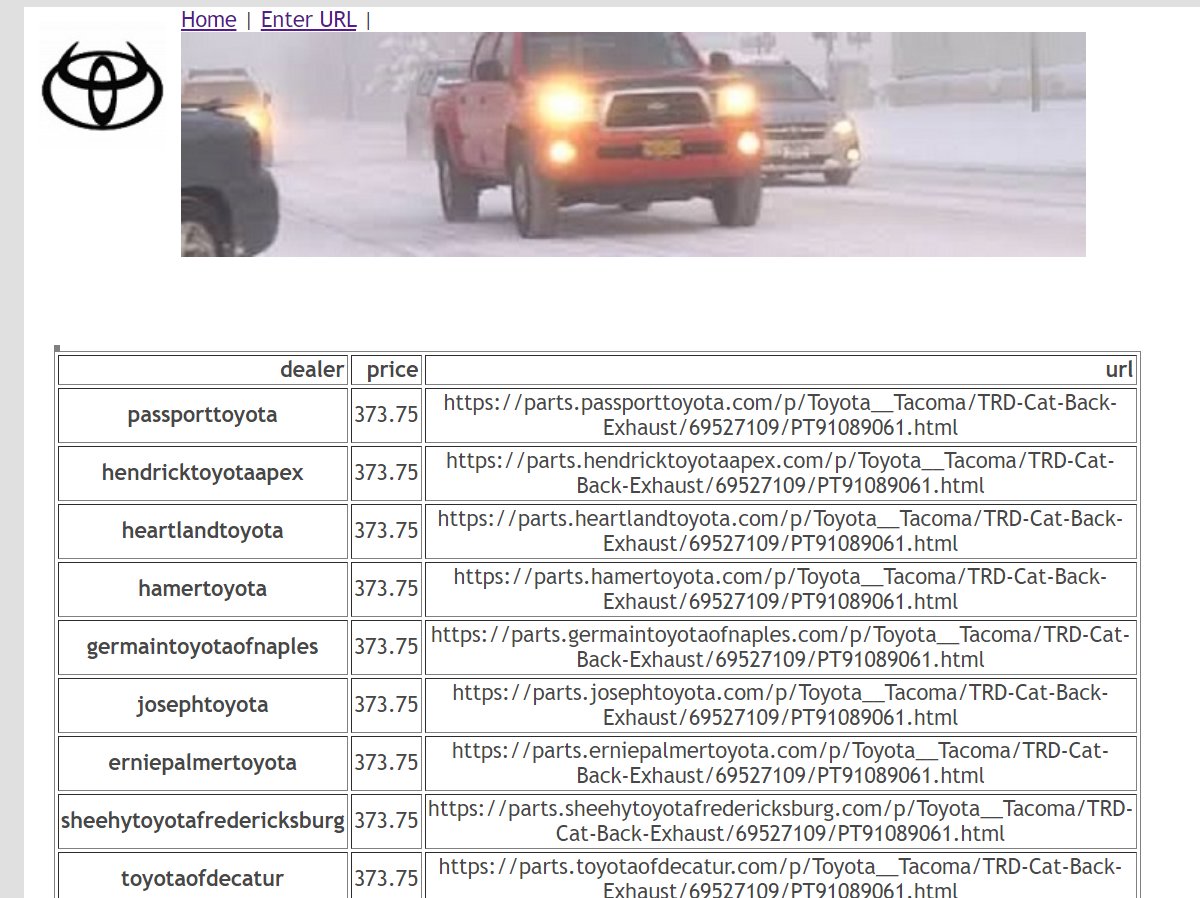The image size is (1200, 898).
Task: Select the heartlandtoyota dealer cell
Action: 203,531
